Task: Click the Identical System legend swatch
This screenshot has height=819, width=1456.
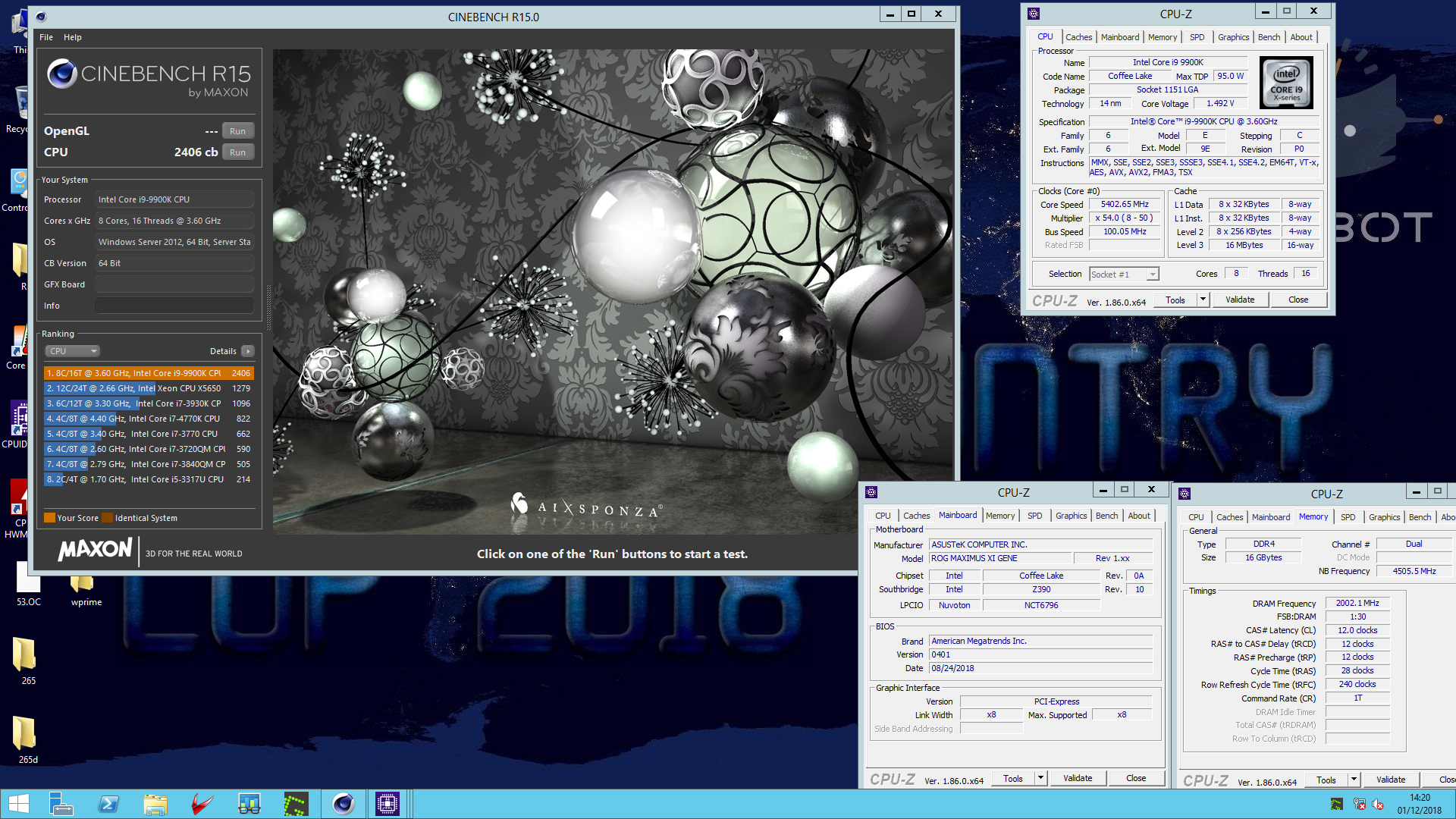Action: coord(108,518)
